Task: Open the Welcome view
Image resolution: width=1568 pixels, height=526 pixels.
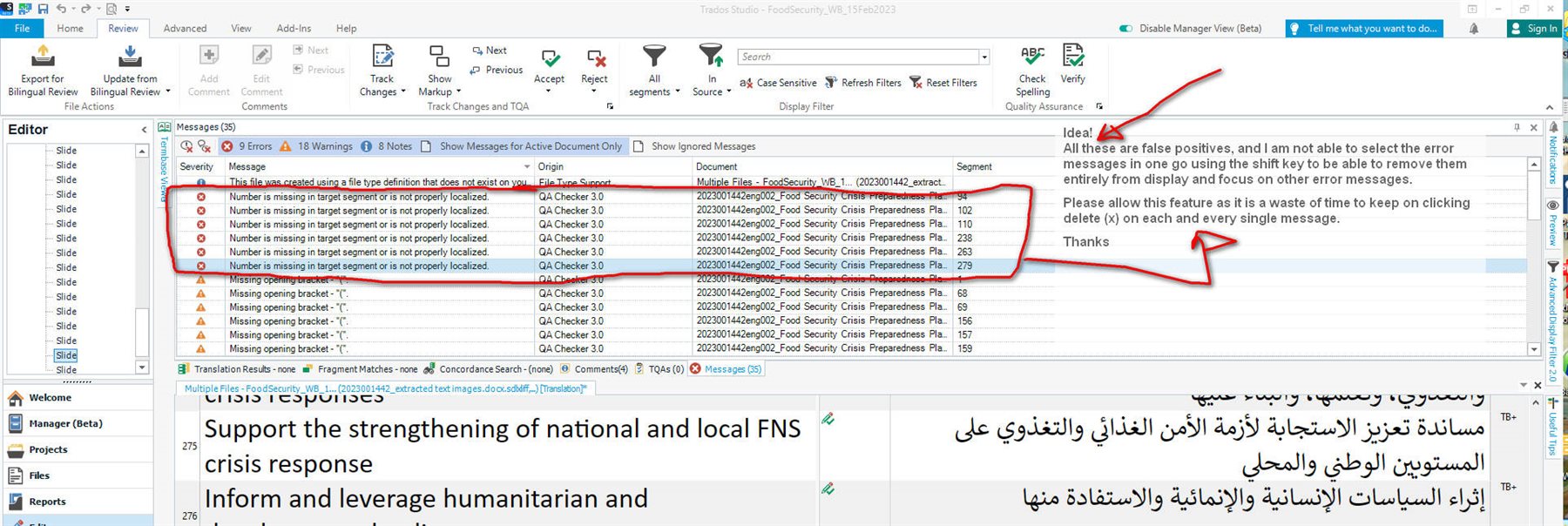Action: [x=78, y=398]
